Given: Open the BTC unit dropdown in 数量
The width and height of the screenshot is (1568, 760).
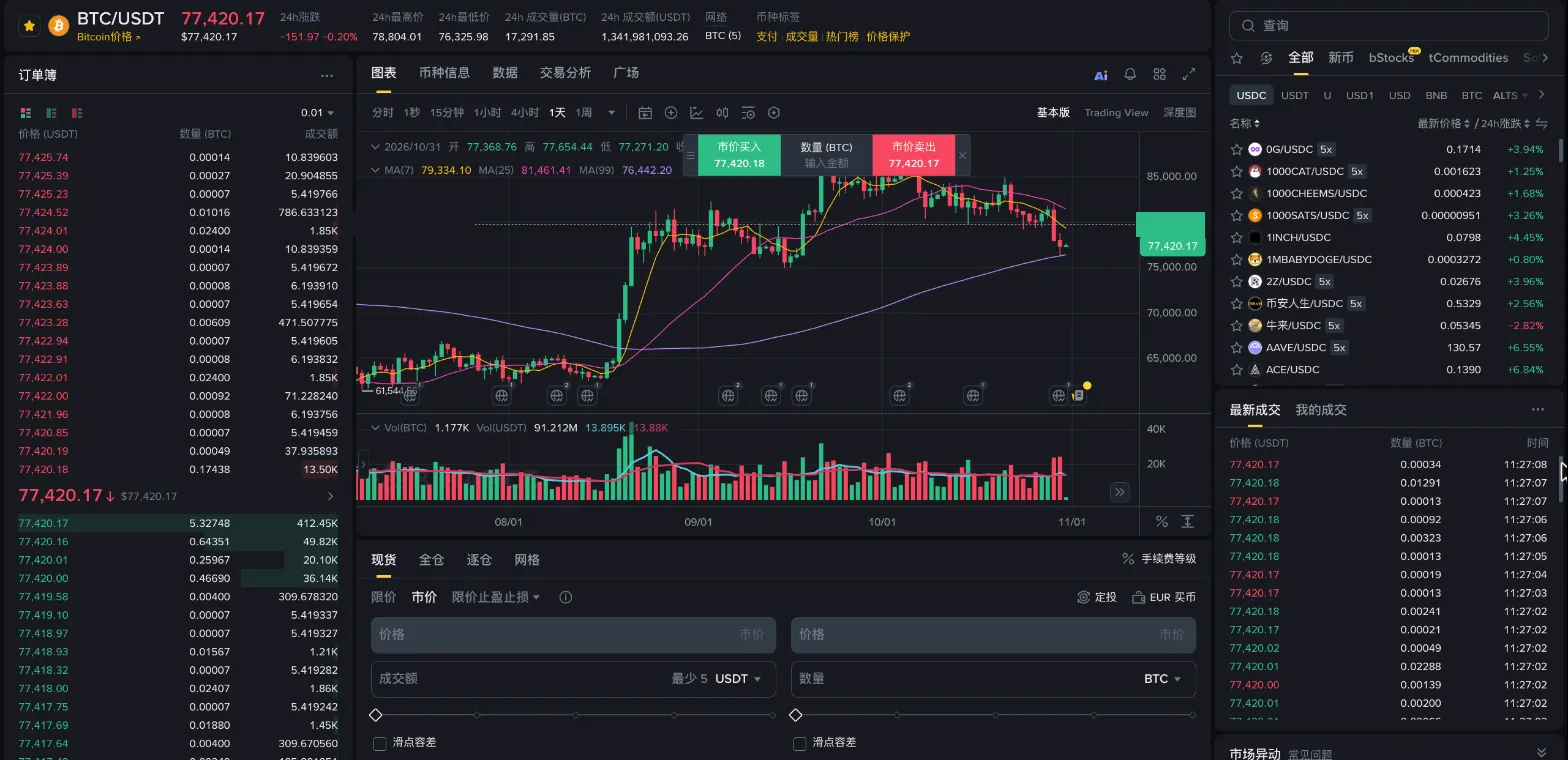Looking at the screenshot, I should pos(1163,679).
